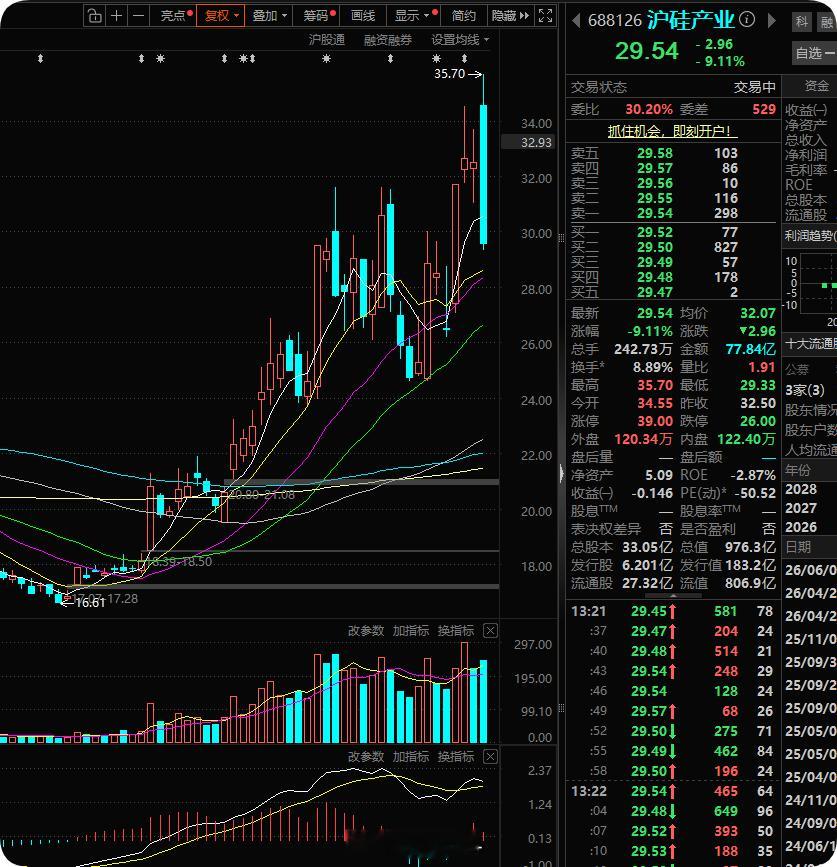The width and height of the screenshot is (837, 867).
Task: Click the 融 badge
Action: 826,22
